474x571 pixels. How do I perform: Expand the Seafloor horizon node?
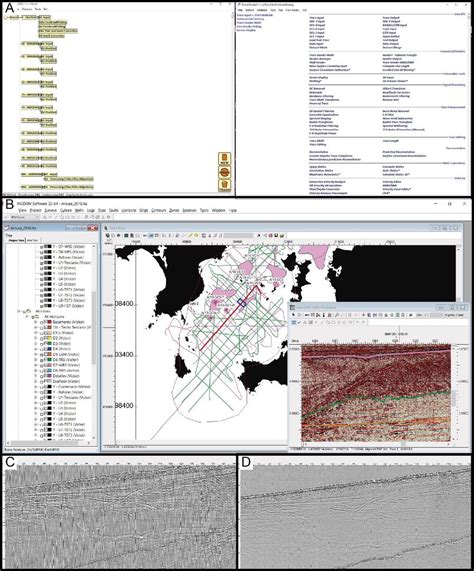tap(36, 381)
